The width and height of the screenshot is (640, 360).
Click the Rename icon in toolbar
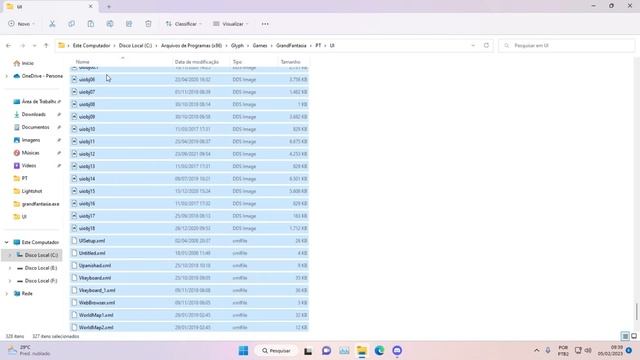click(110, 24)
